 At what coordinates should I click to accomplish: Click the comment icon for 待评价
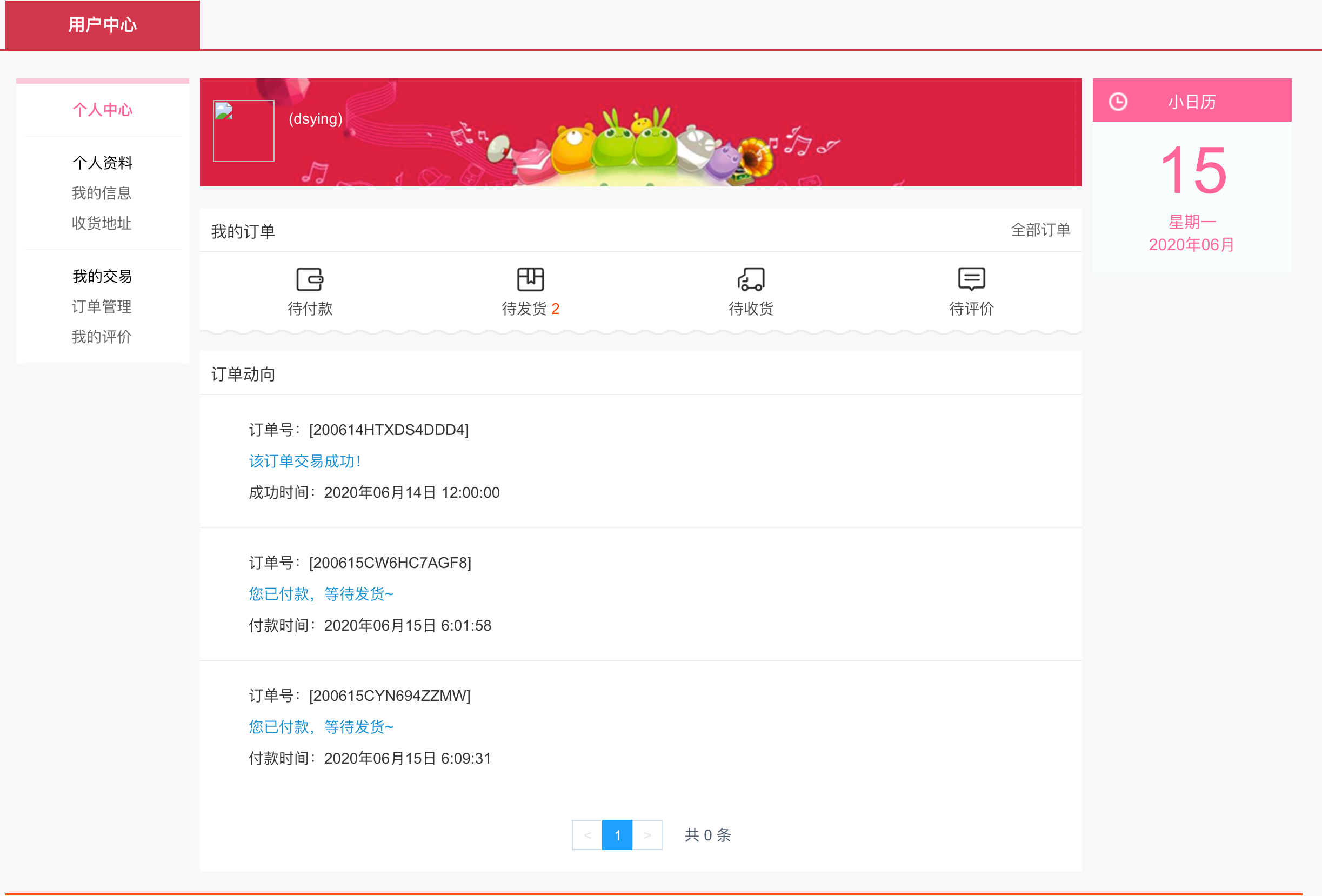[x=971, y=279]
